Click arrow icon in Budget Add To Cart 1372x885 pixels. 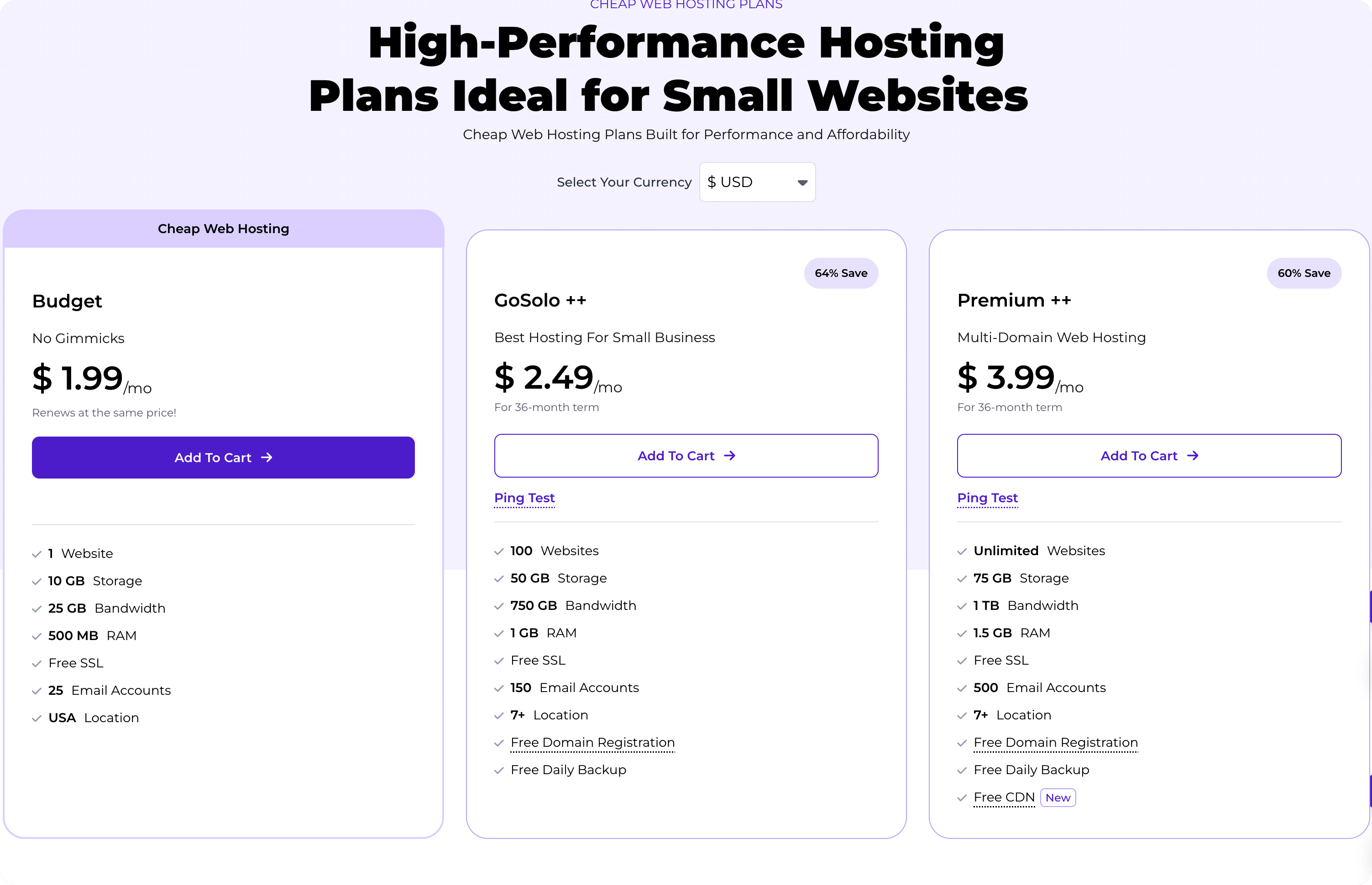pos(266,458)
